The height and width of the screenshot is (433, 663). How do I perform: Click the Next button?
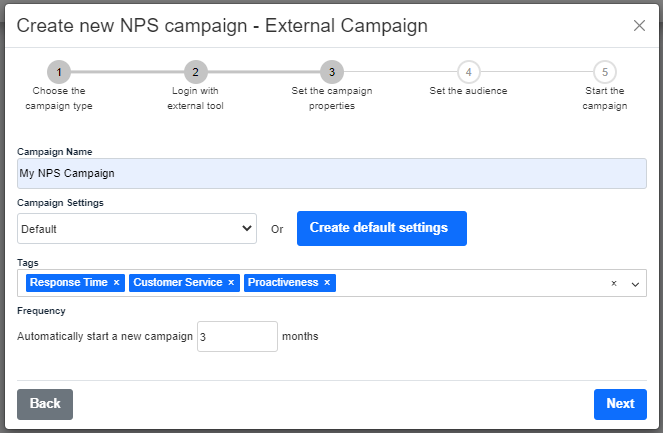pos(620,404)
